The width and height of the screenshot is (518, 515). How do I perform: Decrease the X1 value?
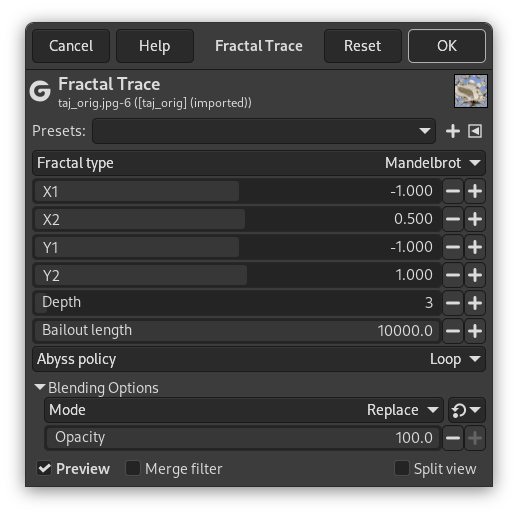[453, 191]
